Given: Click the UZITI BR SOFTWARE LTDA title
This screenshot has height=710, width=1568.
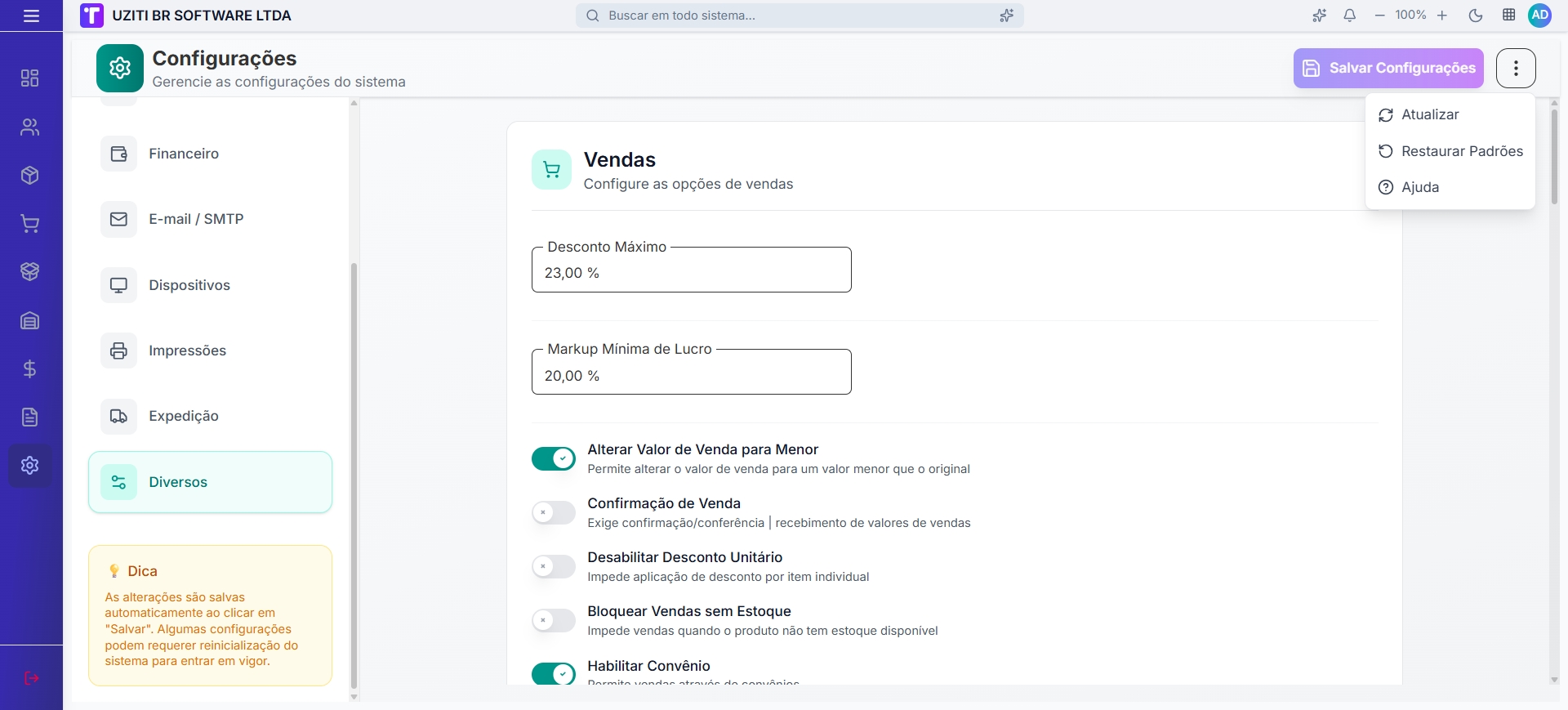Looking at the screenshot, I should coord(202,16).
